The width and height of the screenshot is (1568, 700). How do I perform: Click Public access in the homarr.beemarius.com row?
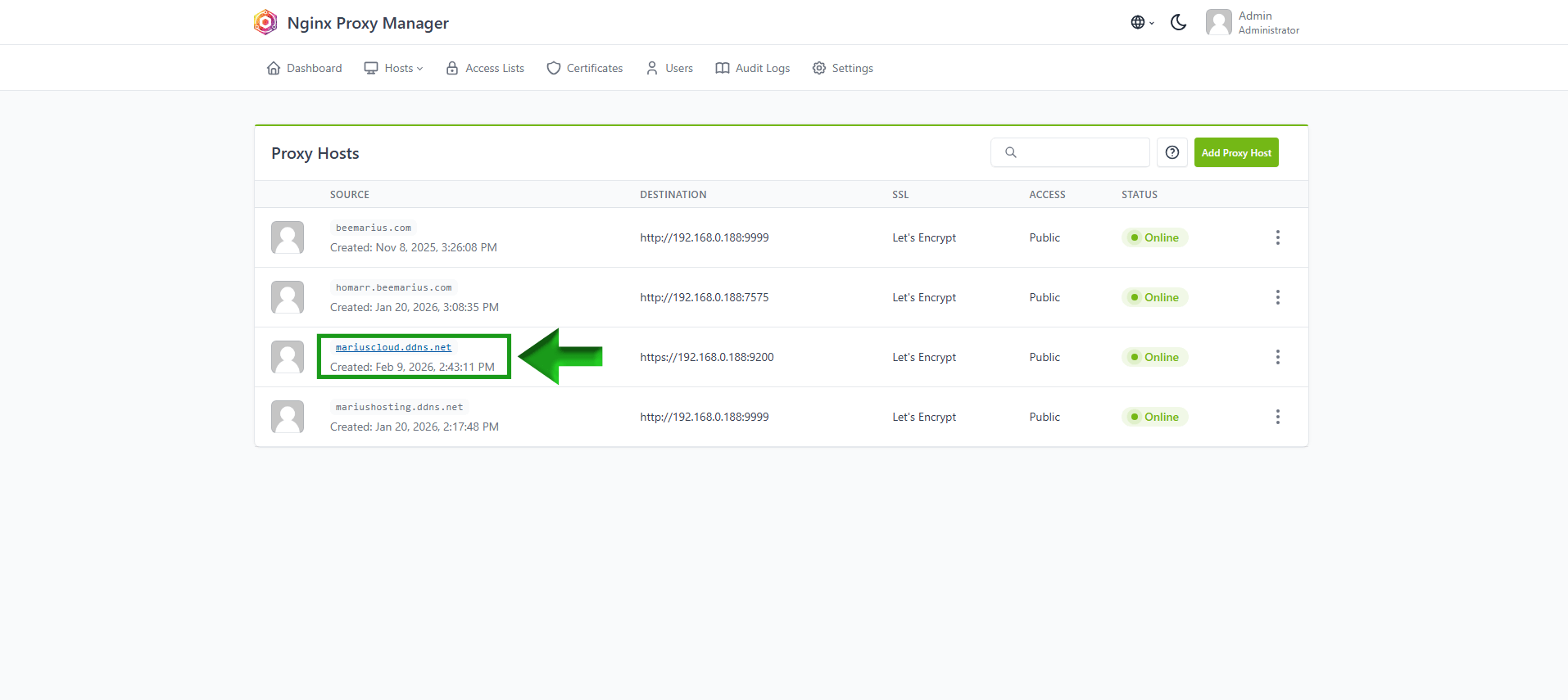[x=1045, y=297]
